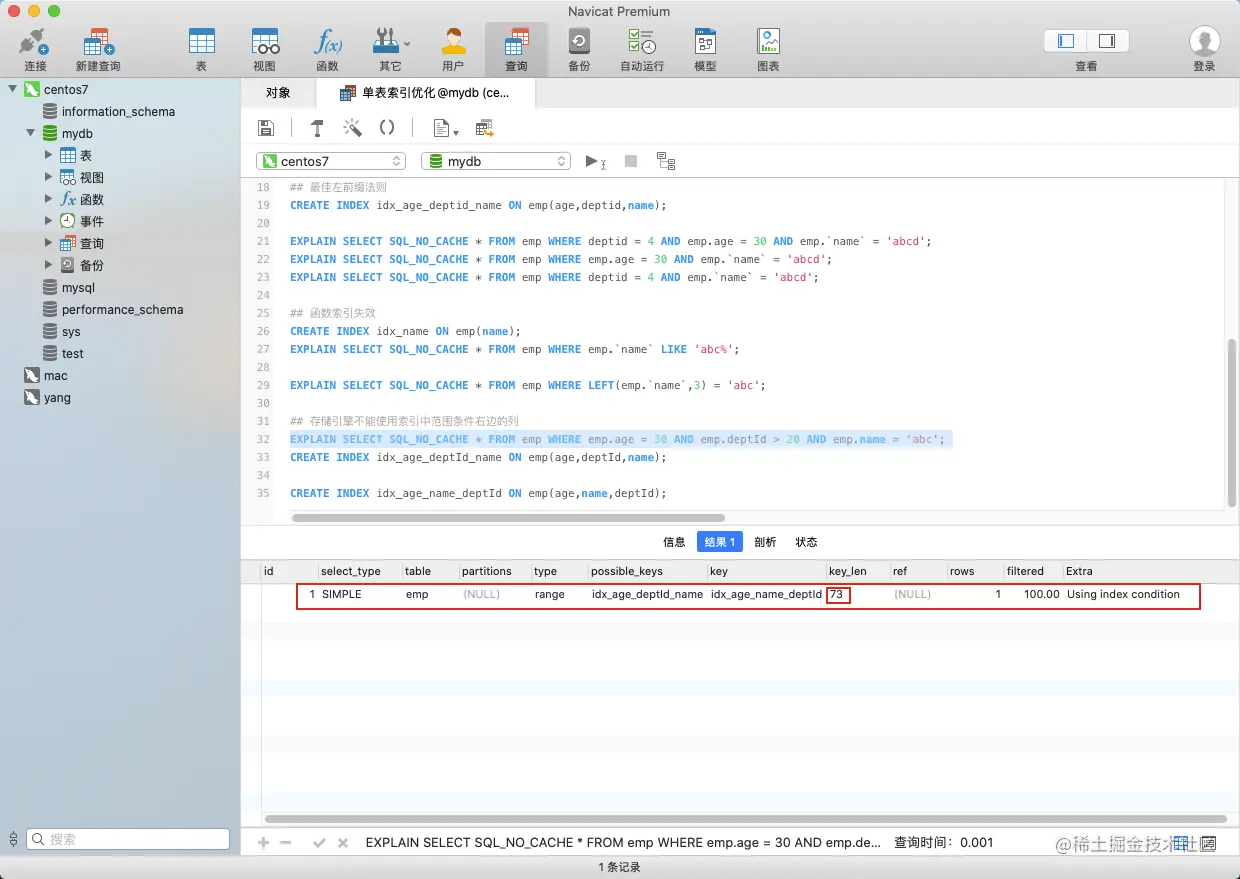1240x879 pixels.
Task: Click the delete record minus icon
Action: click(x=286, y=842)
